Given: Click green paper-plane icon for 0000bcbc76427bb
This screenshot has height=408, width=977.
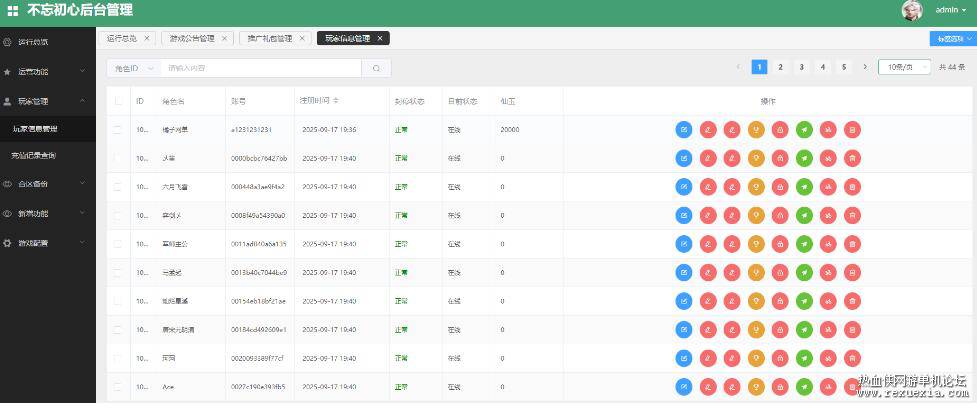Looking at the screenshot, I should (804, 158).
